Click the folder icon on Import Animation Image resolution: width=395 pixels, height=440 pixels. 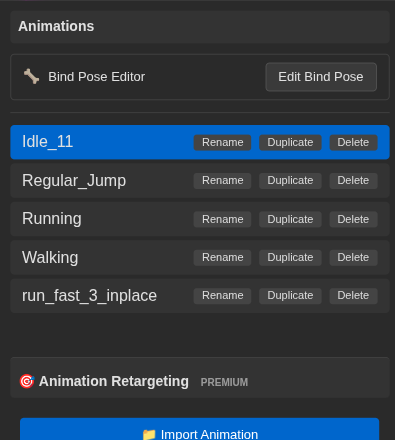tap(149, 435)
